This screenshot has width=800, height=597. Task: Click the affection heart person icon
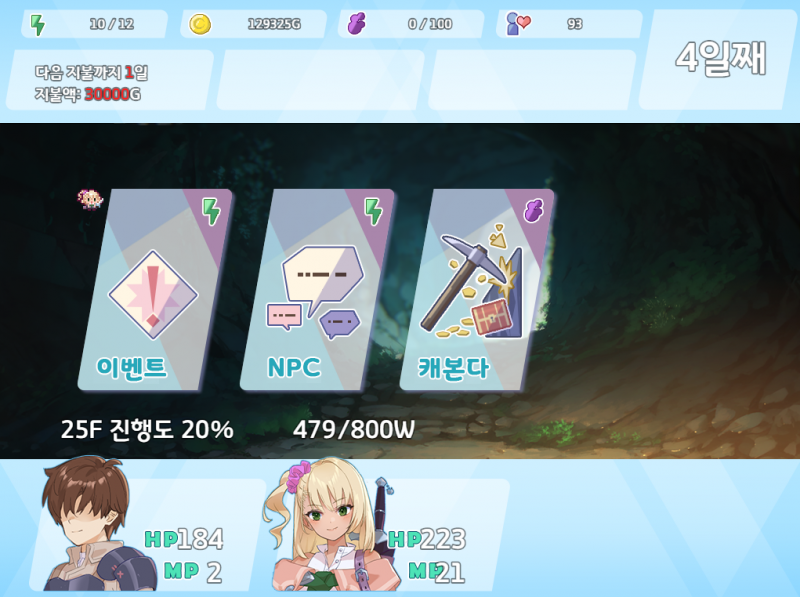point(518,24)
